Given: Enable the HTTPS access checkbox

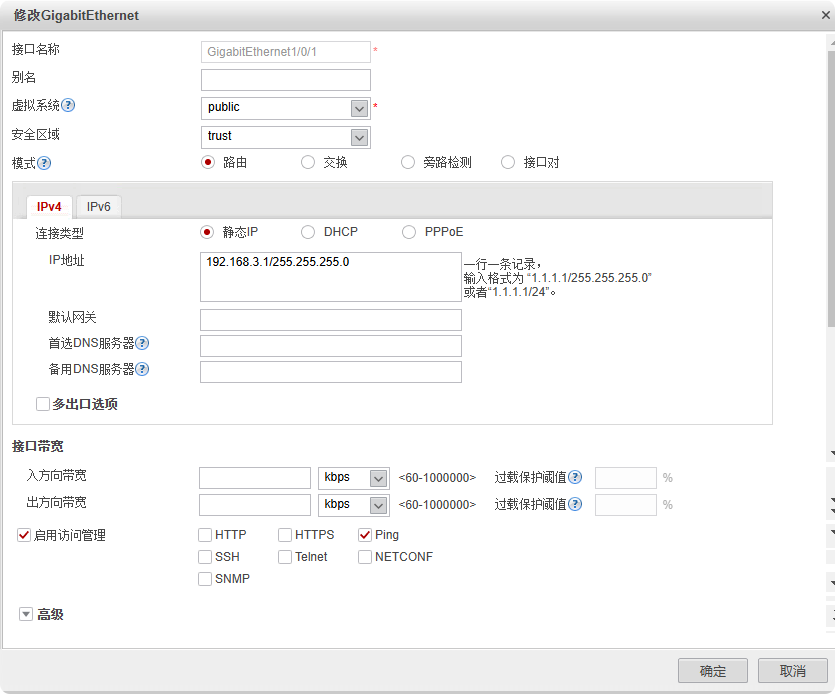Looking at the screenshot, I should coord(286,535).
